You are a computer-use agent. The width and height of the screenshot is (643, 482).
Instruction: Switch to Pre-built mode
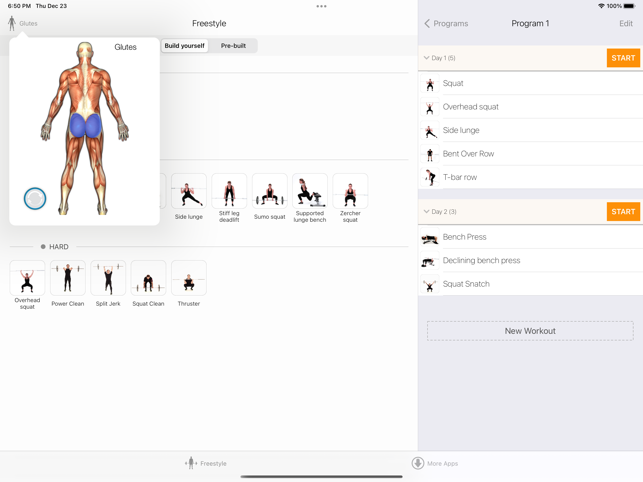(x=233, y=46)
